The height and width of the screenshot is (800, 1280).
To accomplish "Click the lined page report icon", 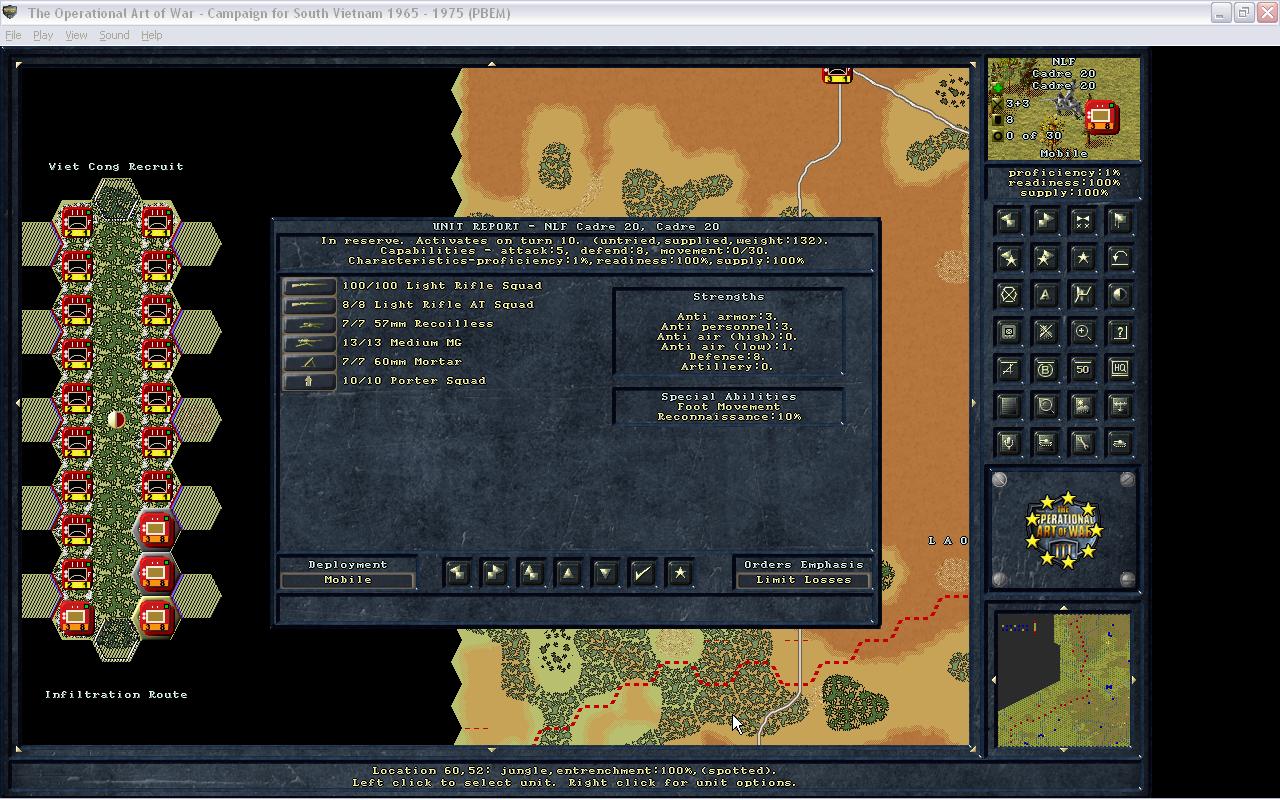I will [1009, 406].
